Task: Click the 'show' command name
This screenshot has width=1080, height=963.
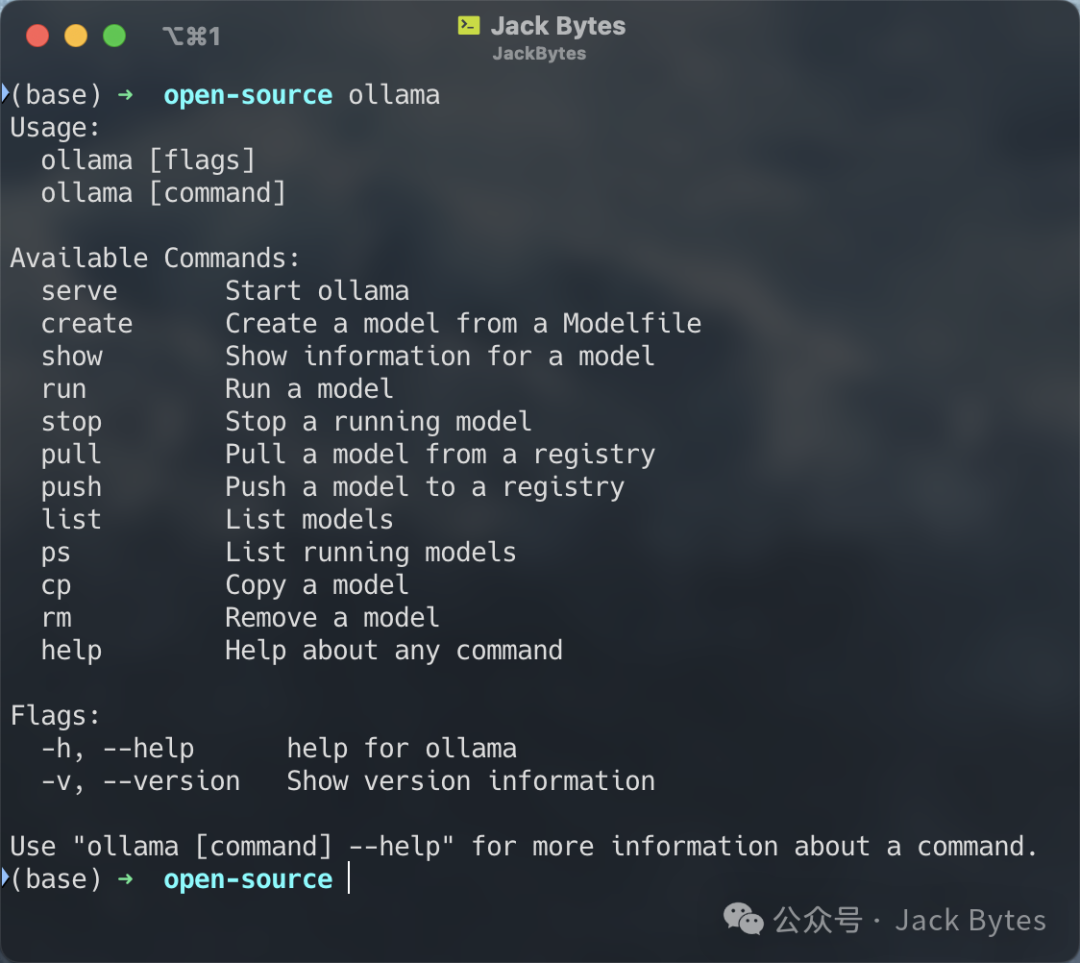Action: coord(72,357)
